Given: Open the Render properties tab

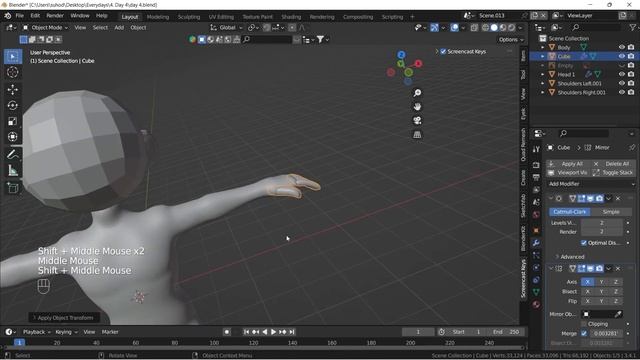Looking at the screenshot, I should 536,165.
